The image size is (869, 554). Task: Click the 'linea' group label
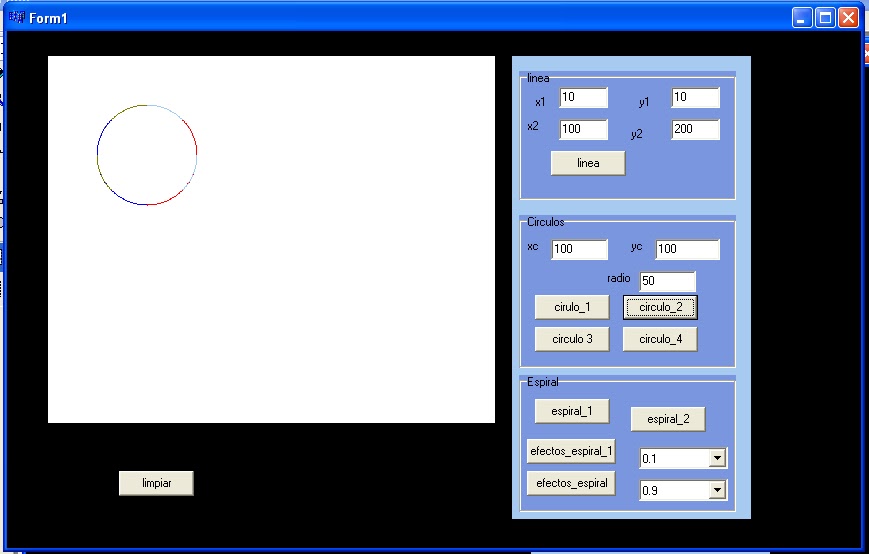pyautogui.click(x=538, y=78)
